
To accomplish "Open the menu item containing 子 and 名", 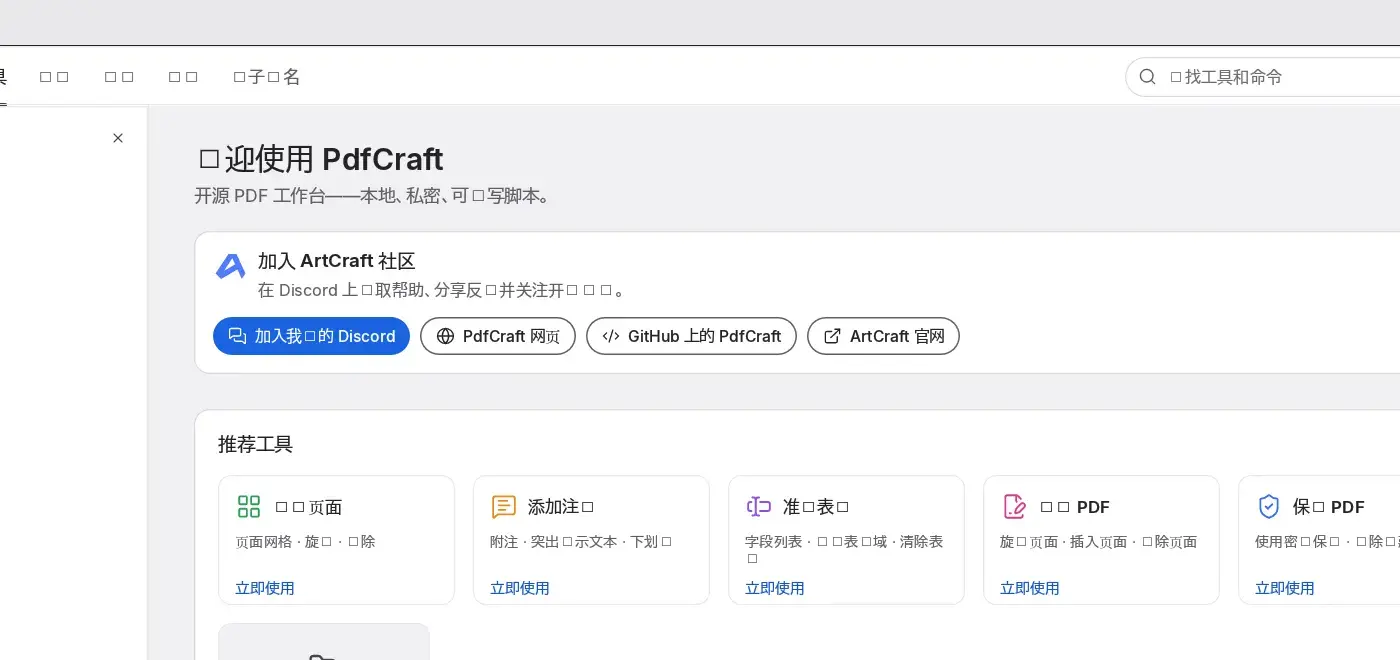I will tap(266, 77).
